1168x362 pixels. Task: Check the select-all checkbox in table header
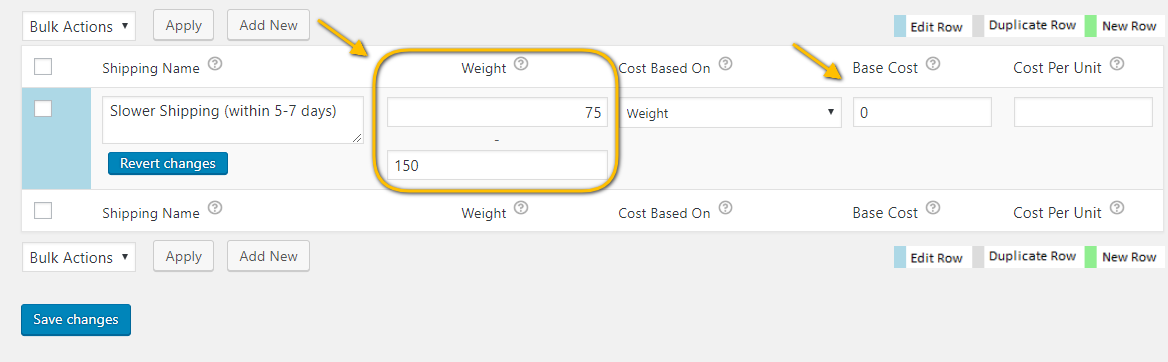click(43, 67)
